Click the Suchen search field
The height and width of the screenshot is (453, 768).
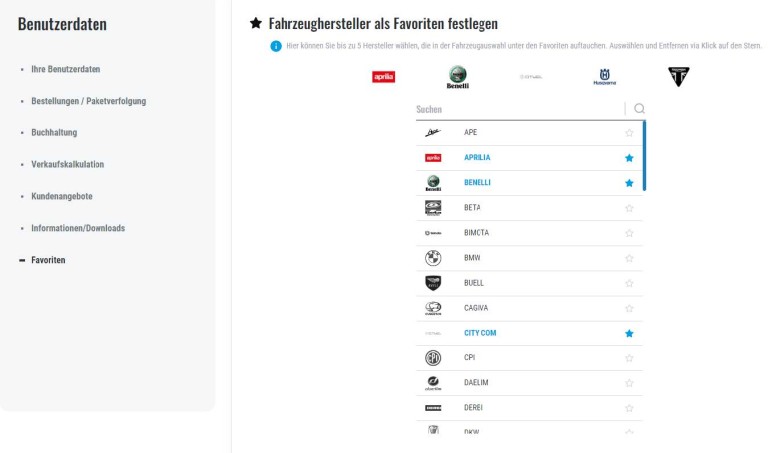519,109
